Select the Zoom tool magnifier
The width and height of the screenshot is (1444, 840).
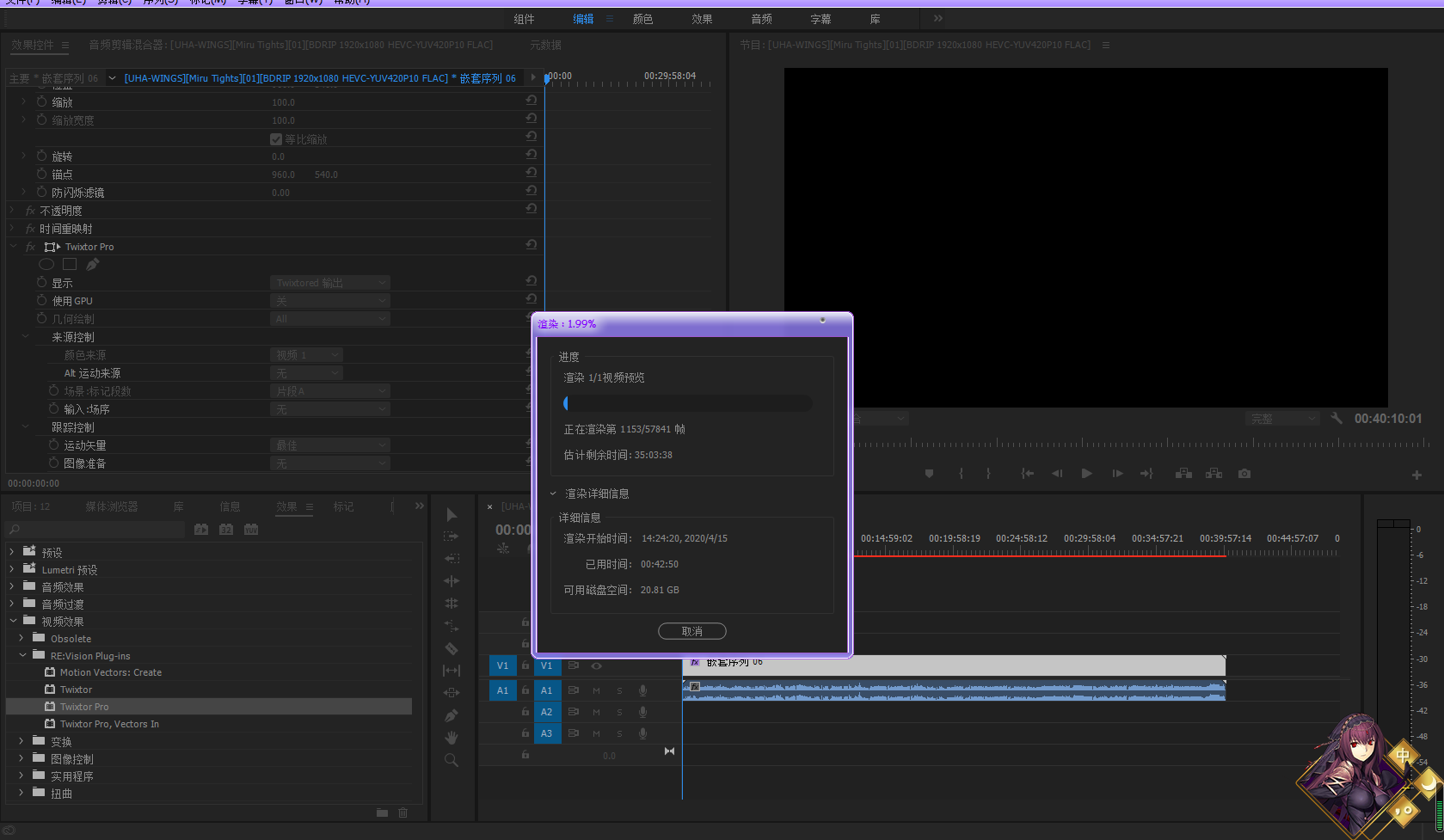[x=452, y=760]
